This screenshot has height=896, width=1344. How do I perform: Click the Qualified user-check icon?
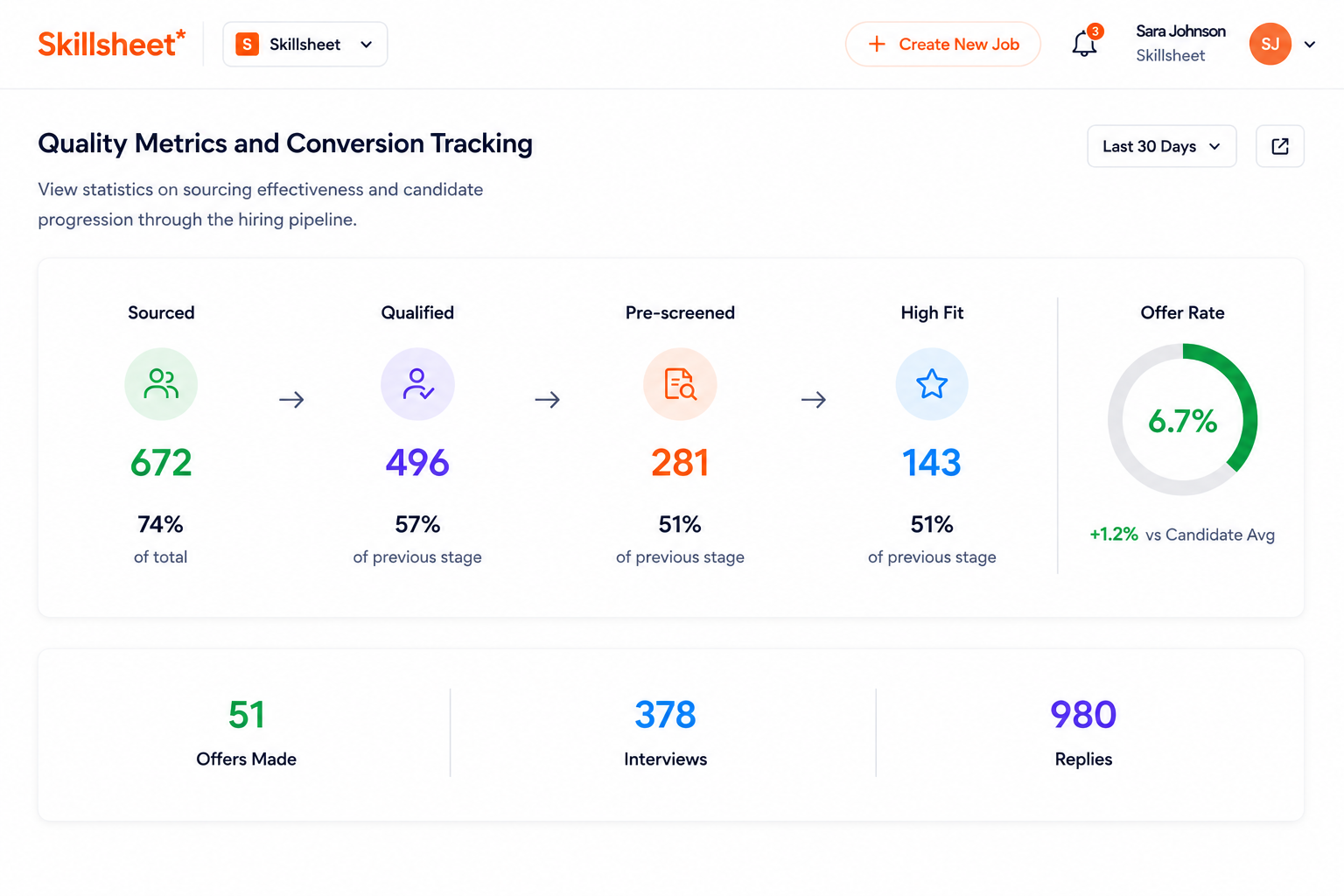(x=417, y=384)
